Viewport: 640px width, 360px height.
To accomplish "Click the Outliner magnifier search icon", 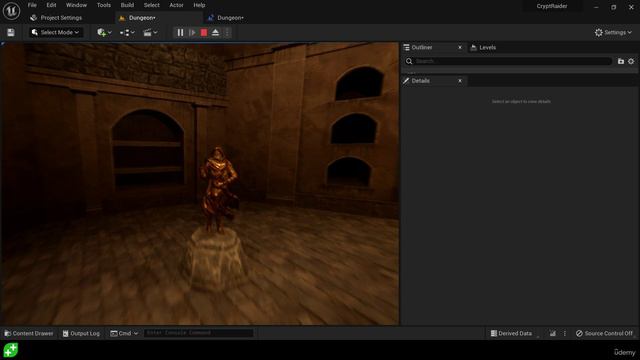I will tap(409, 61).
